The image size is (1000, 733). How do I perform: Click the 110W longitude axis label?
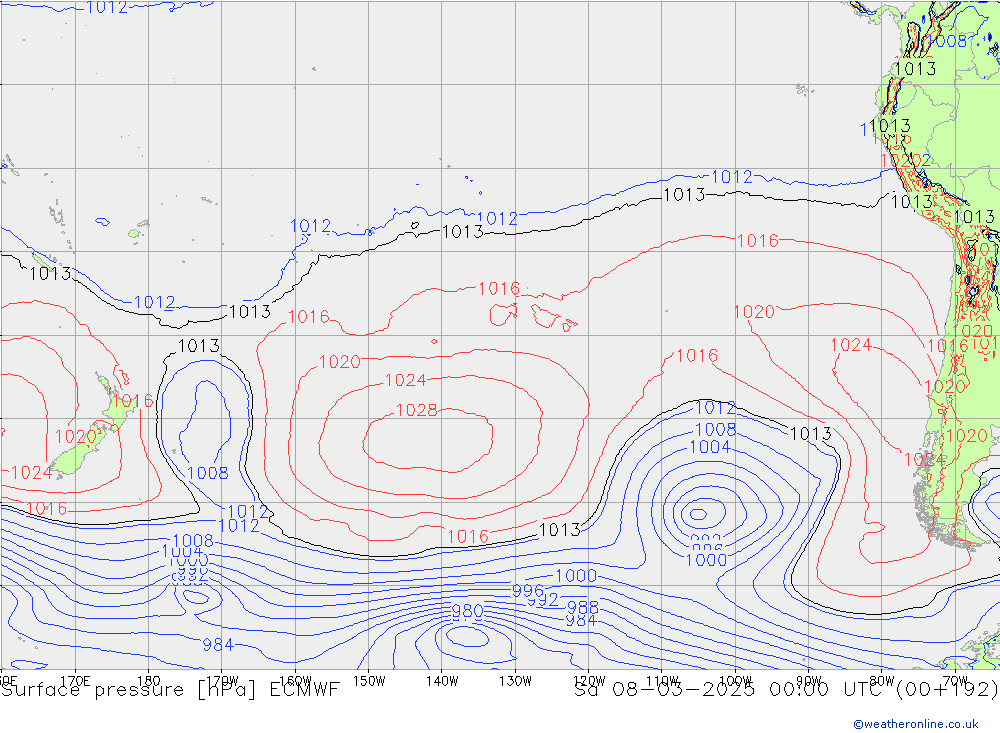(662, 681)
